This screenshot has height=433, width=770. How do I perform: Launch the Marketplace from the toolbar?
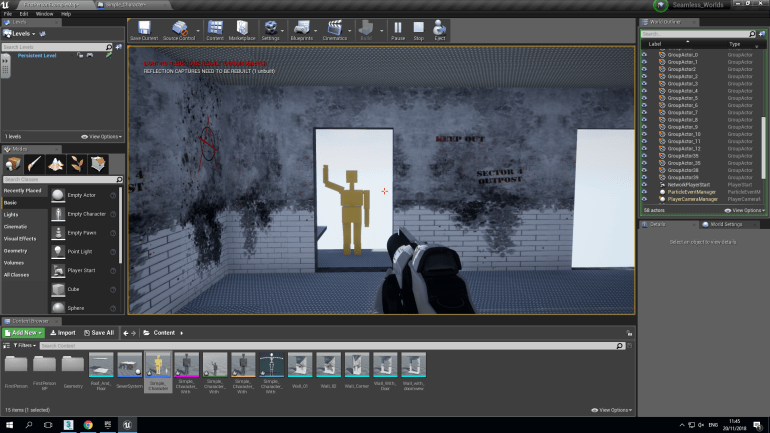pyautogui.click(x=242, y=30)
